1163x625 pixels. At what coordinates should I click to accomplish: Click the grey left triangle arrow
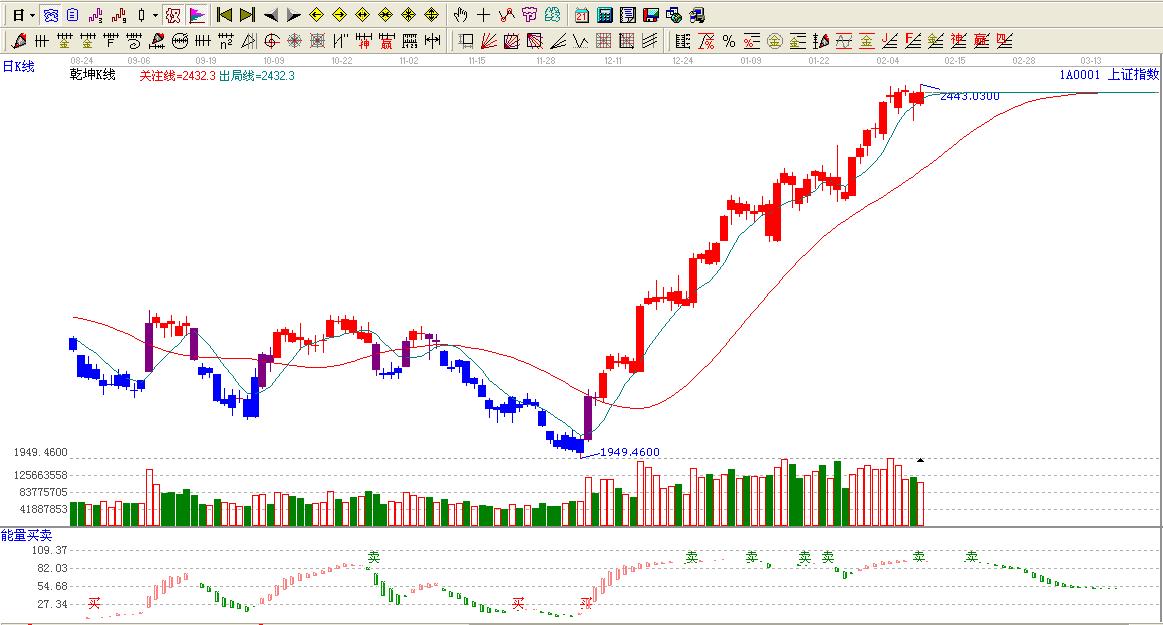point(270,15)
